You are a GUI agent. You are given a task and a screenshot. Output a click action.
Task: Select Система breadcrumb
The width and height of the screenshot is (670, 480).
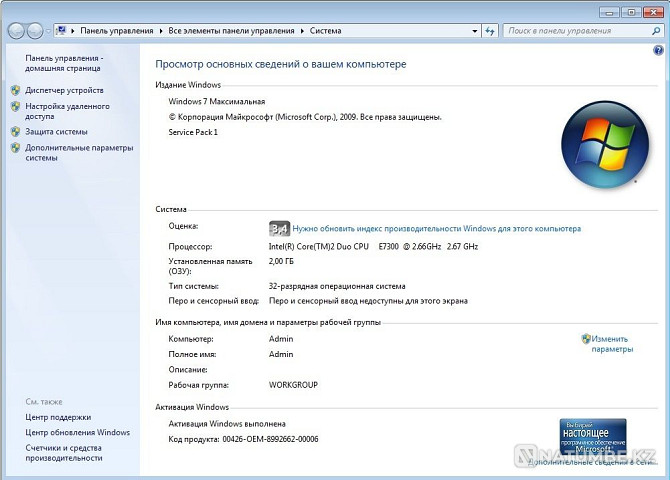(326, 31)
